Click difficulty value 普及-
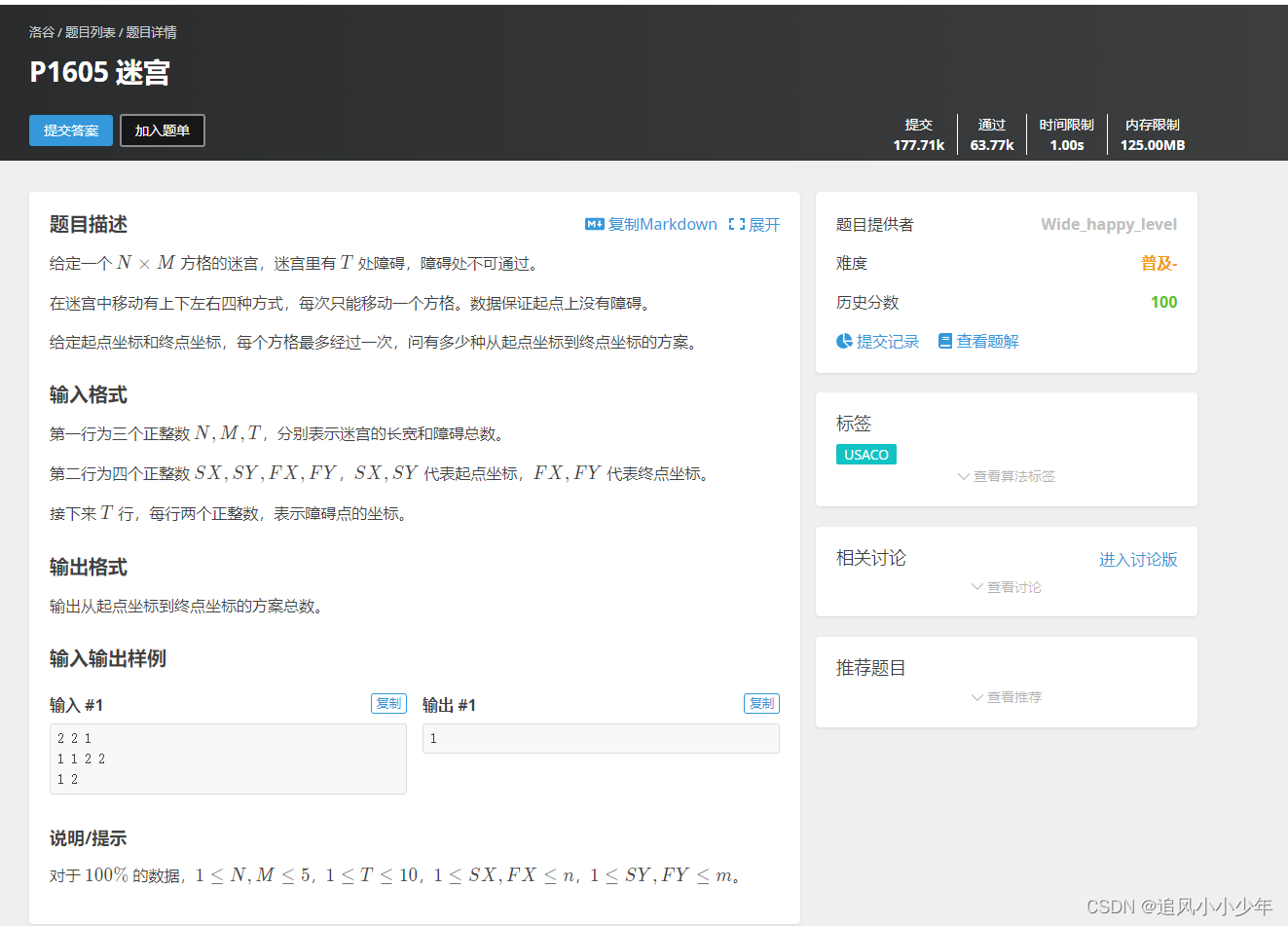This screenshot has height=926, width=1288. click(1159, 263)
